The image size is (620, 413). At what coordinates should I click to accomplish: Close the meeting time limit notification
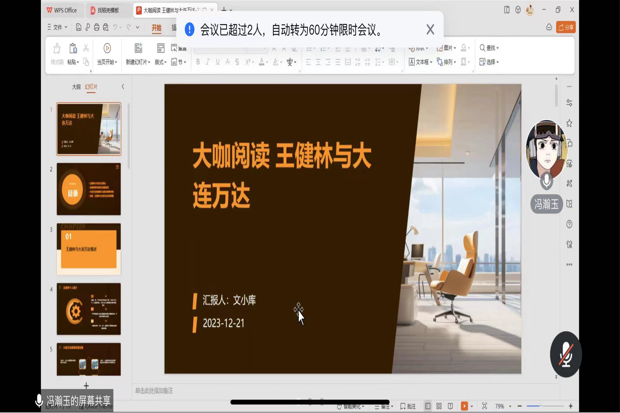click(430, 30)
